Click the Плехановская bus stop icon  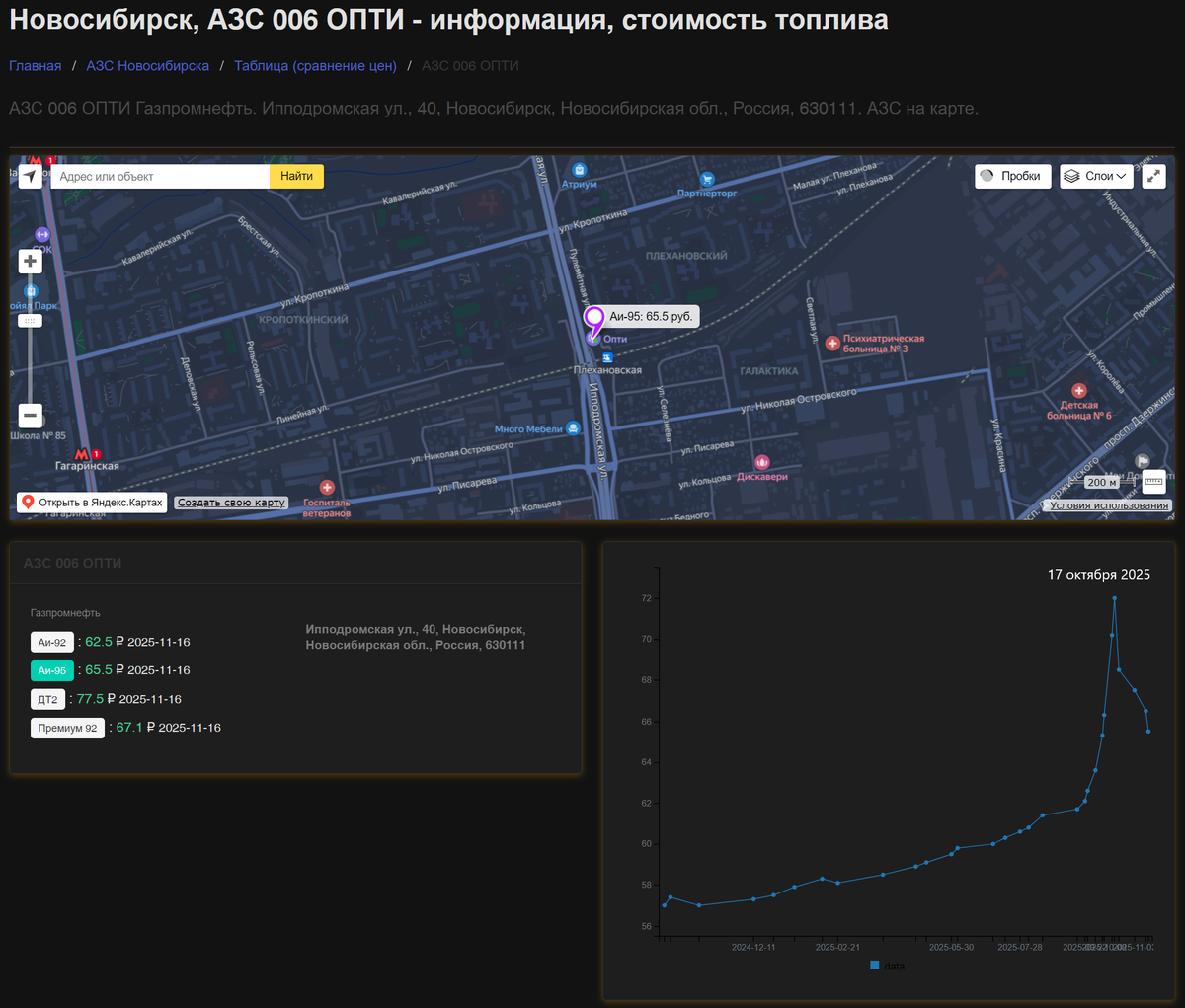point(607,357)
